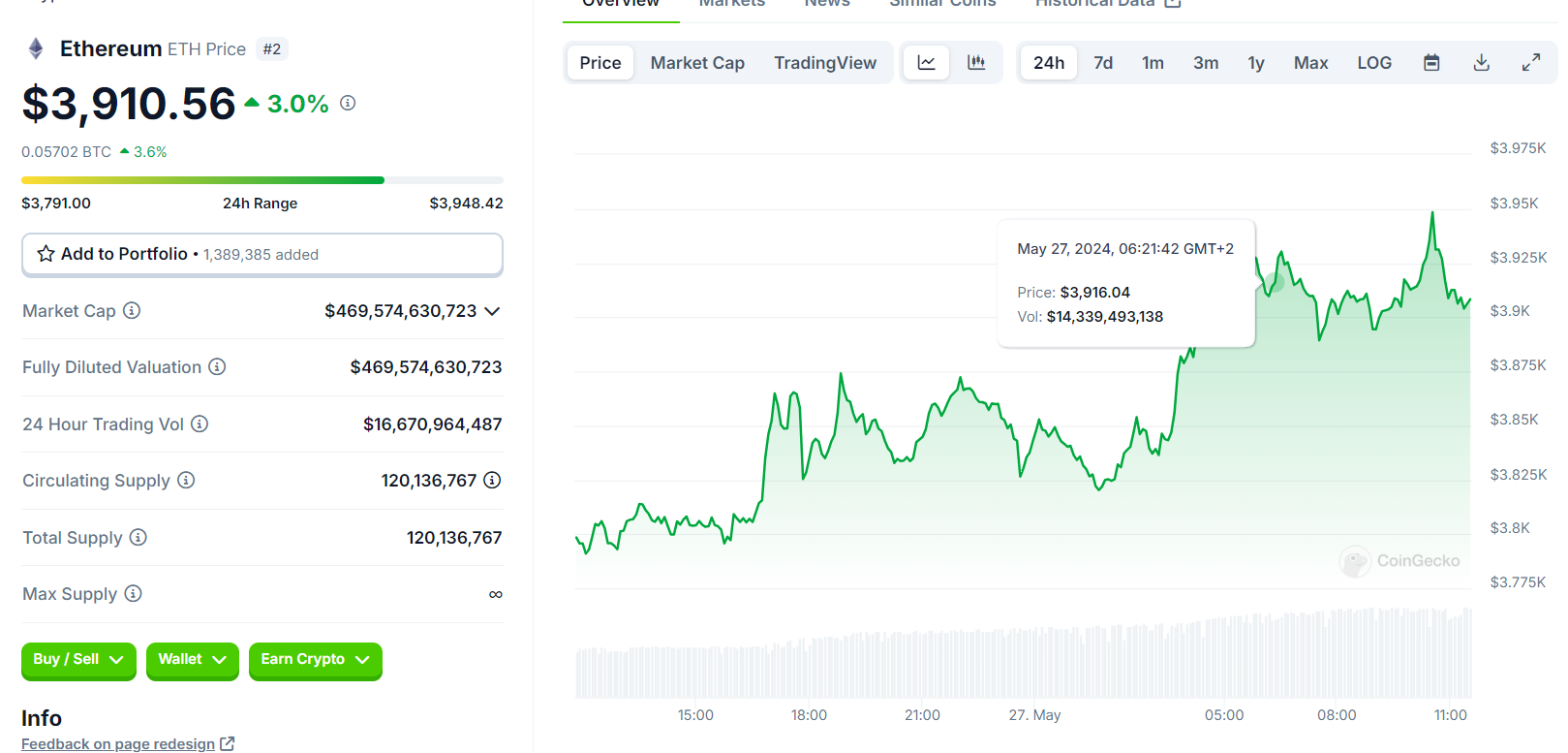1568x753 pixels.
Task: Click the $3,948.42 range high value
Action: click(x=467, y=204)
